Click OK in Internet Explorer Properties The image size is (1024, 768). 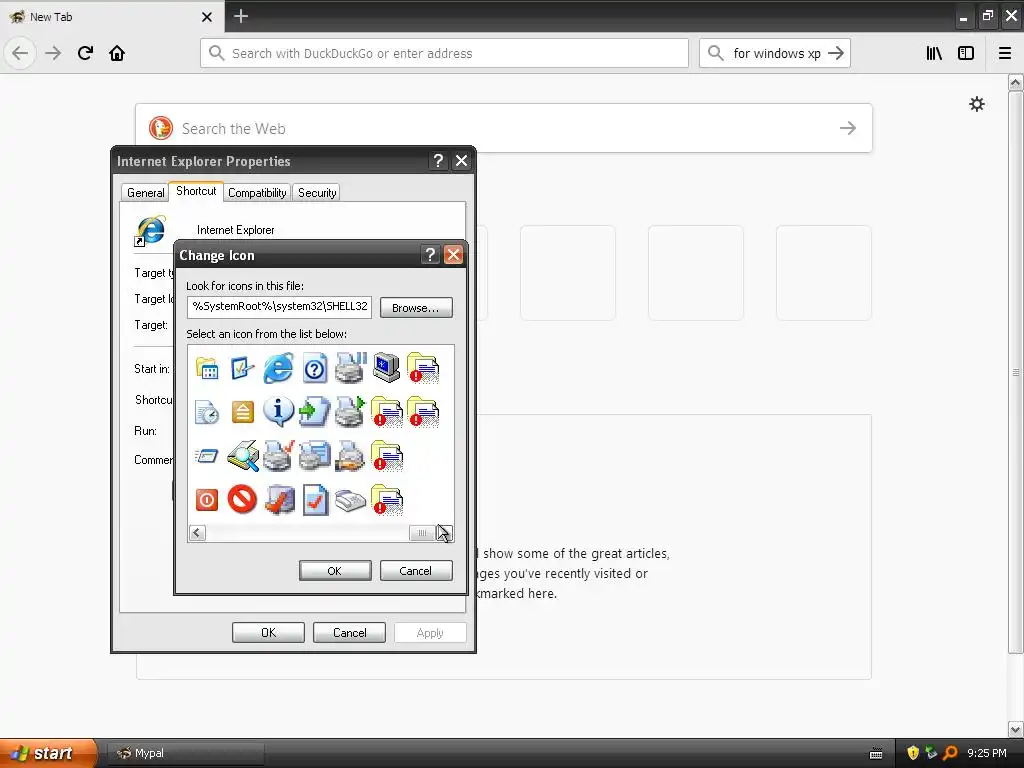[268, 632]
